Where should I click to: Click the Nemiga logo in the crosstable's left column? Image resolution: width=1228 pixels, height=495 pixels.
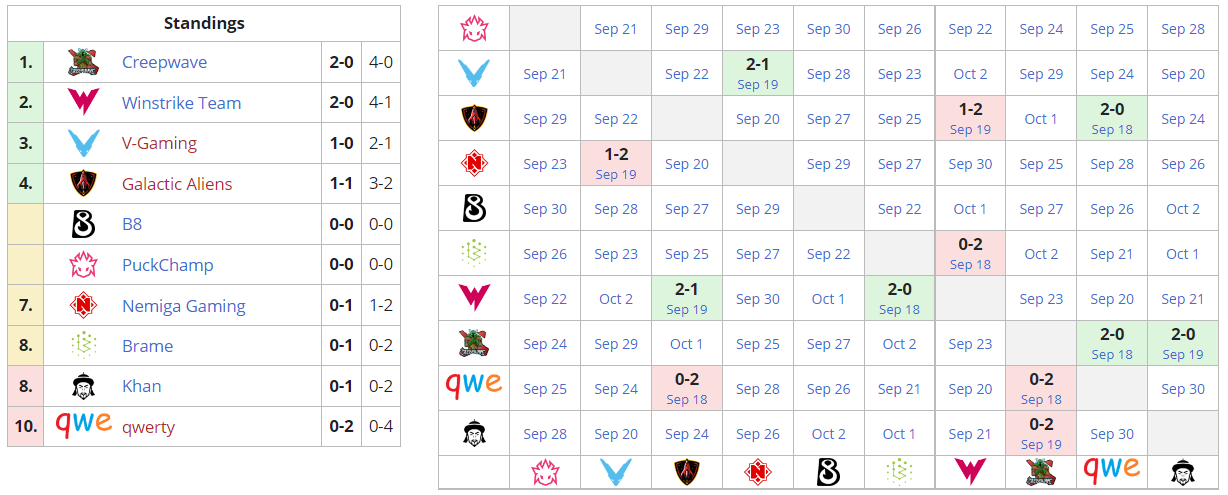point(474,163)
